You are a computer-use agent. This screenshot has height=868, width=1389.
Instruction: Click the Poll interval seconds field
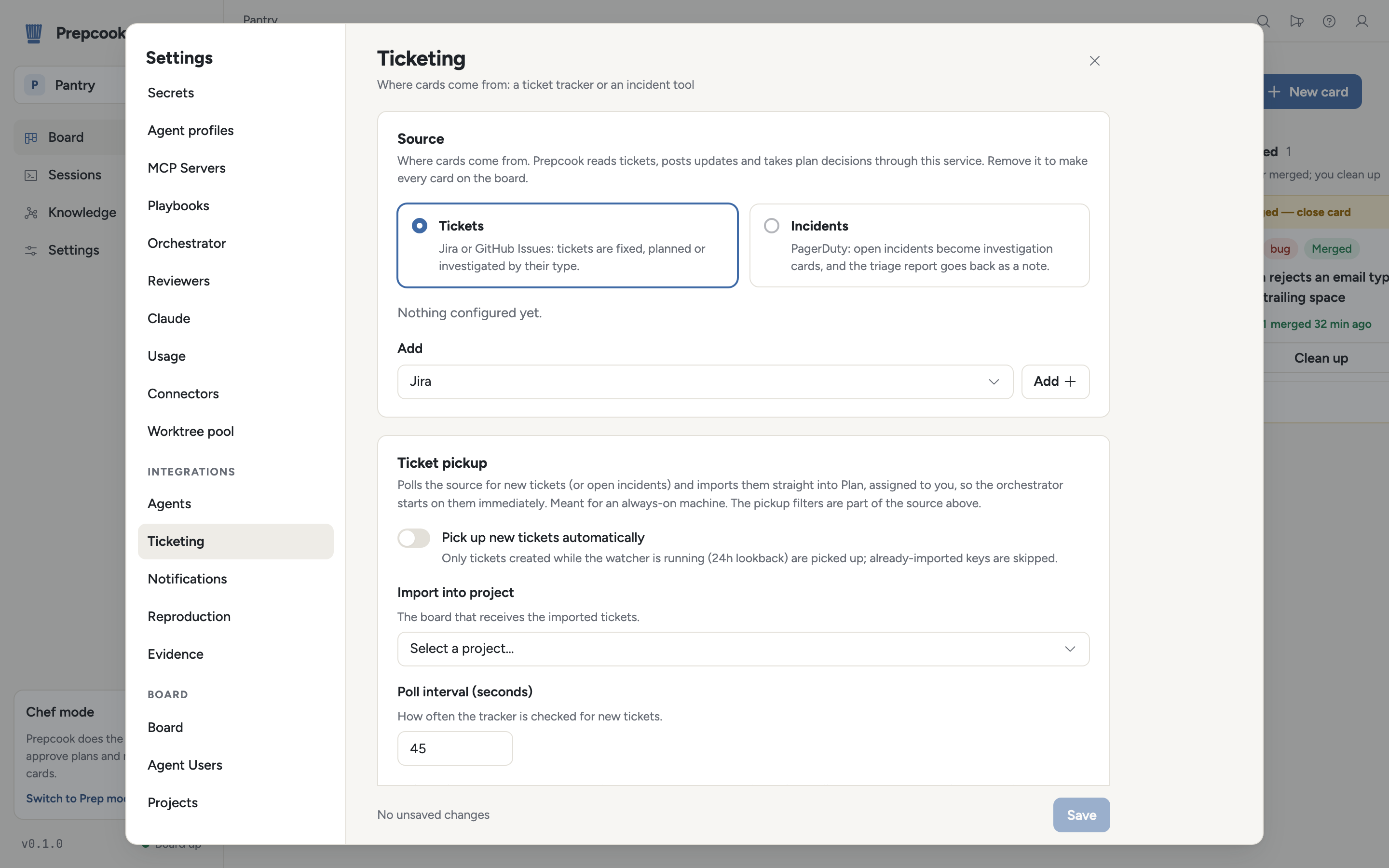tap(455, 748)
